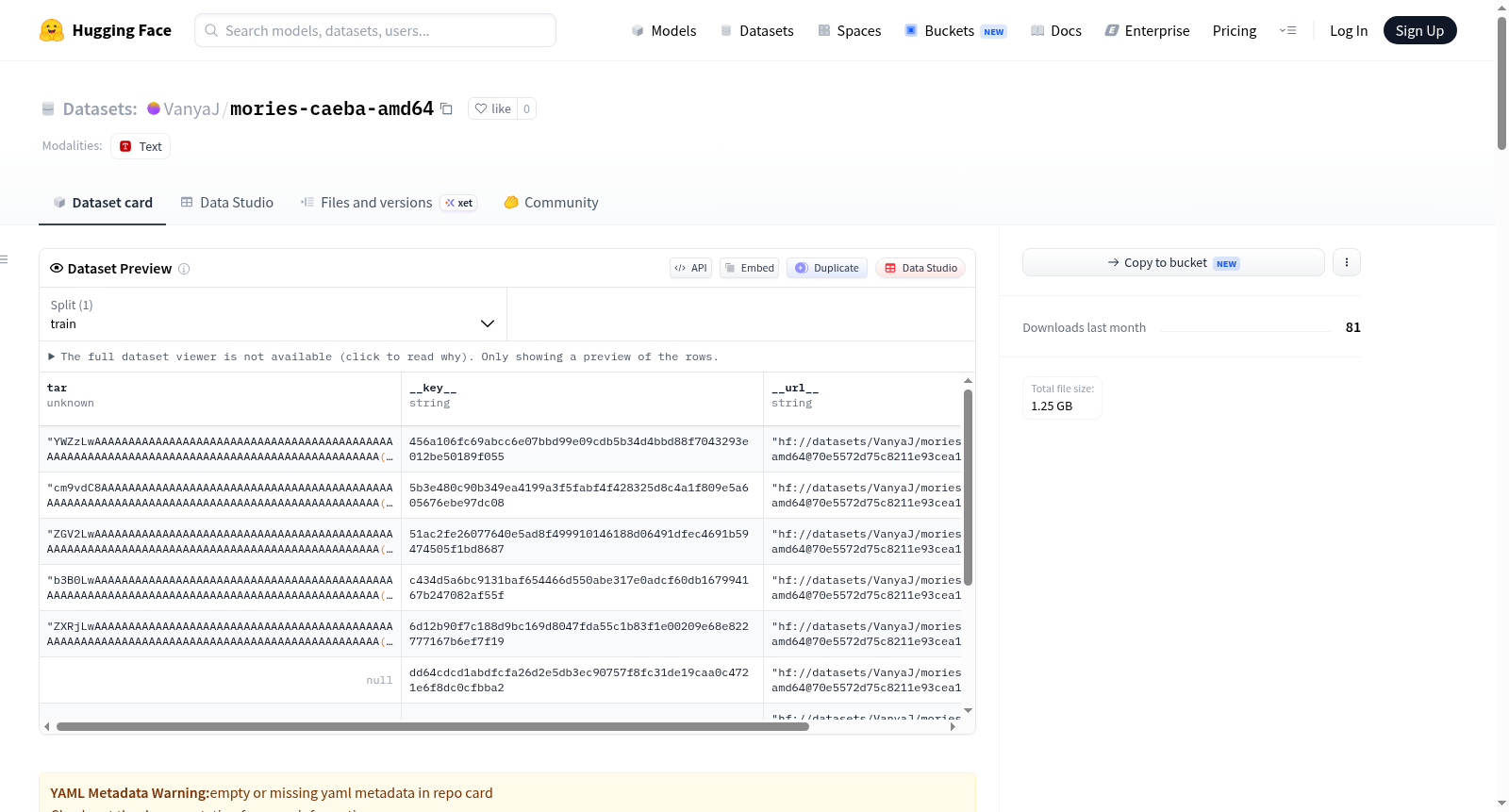
Task: Click the key cell starting dd64cdcd1abdfcfa
Action: [582, 680]
